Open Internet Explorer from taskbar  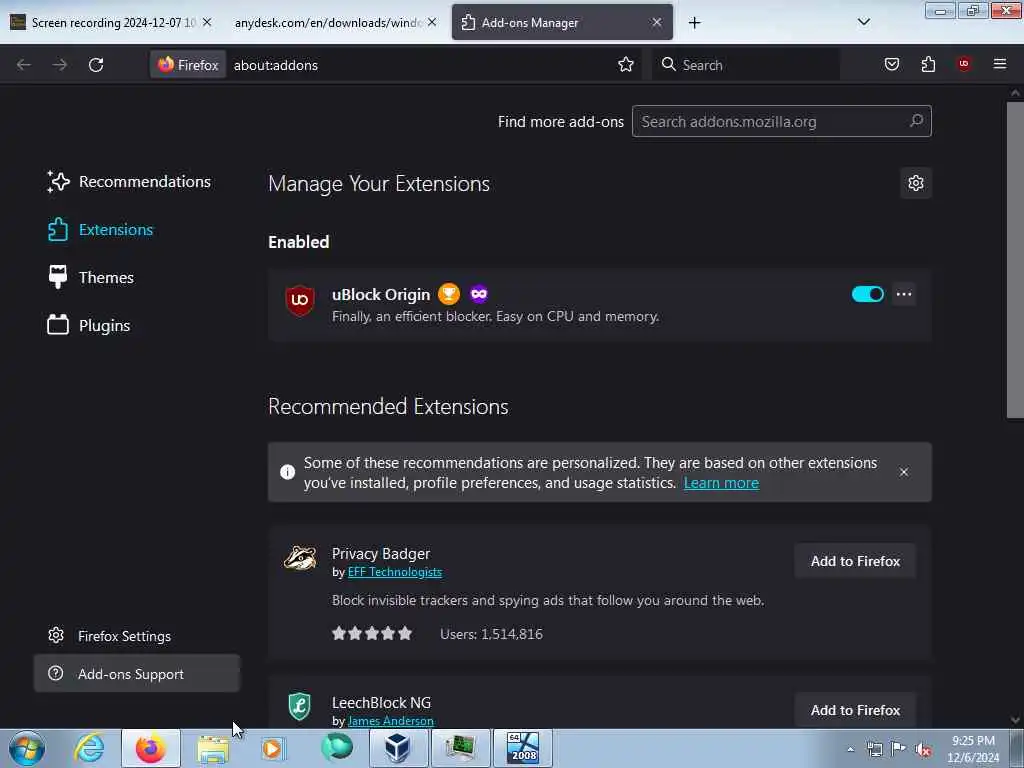point(89,748)
